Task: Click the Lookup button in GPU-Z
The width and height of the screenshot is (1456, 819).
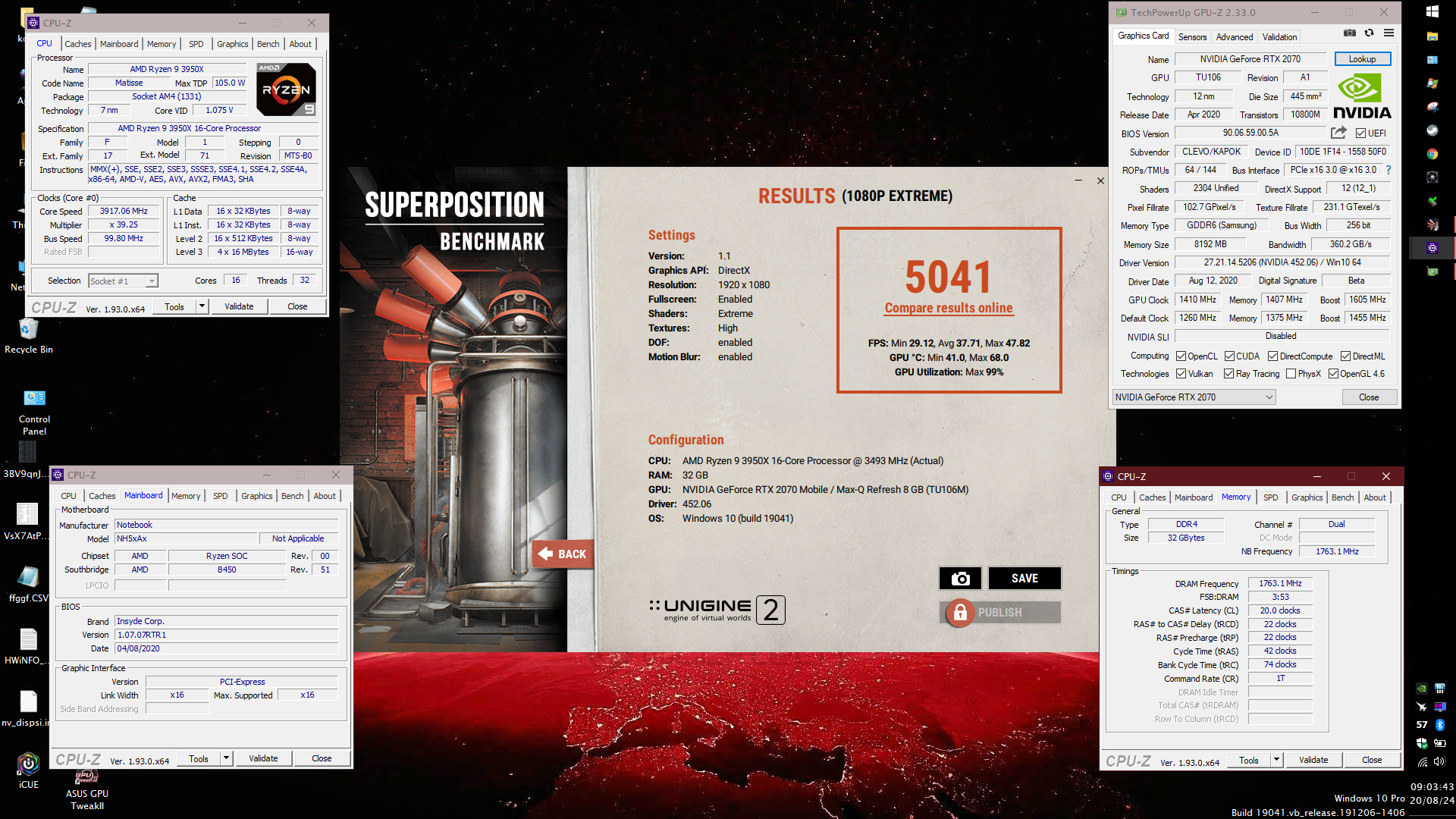Action: [1362, 59]
